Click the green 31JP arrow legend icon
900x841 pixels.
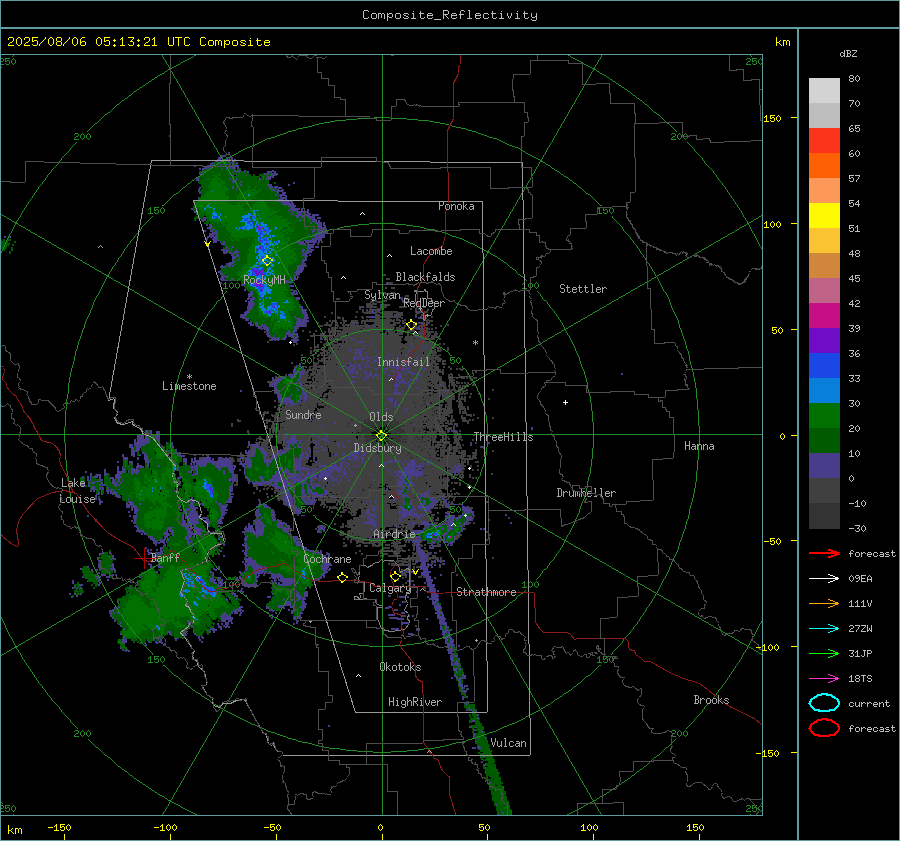tap(824, 653)
